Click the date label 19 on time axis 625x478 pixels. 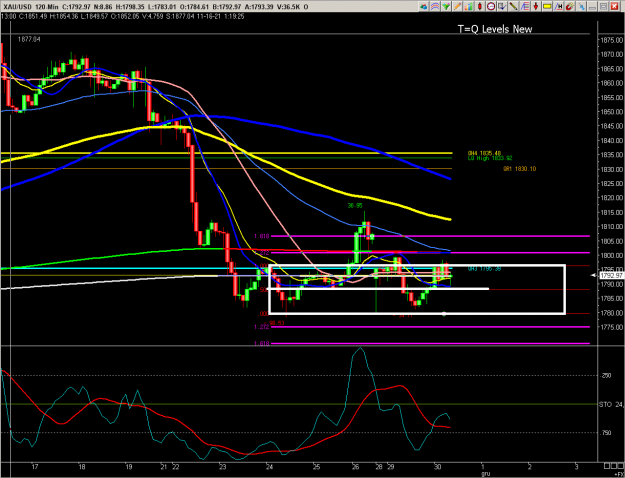point(128,466)
